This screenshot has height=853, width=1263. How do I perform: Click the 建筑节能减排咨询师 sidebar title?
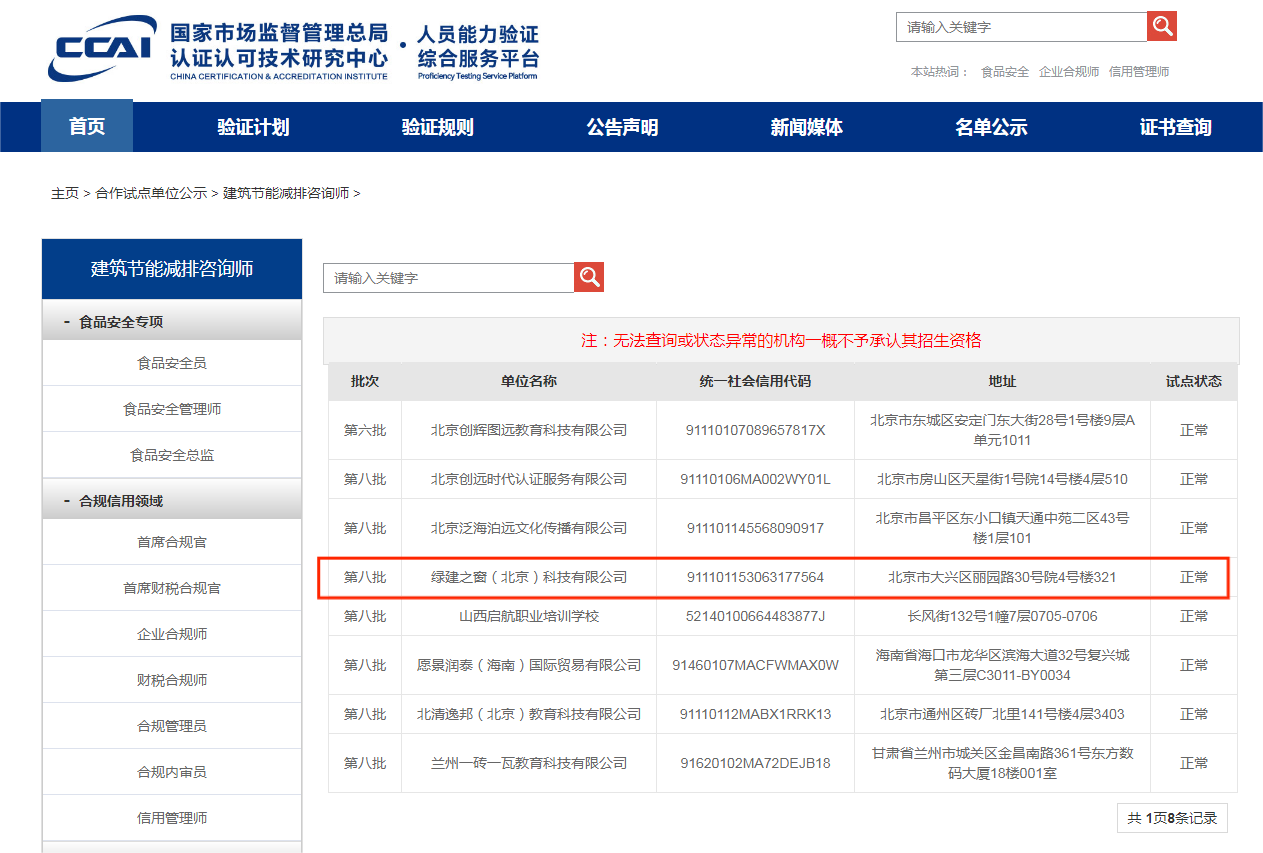click(x=172, y=269)
